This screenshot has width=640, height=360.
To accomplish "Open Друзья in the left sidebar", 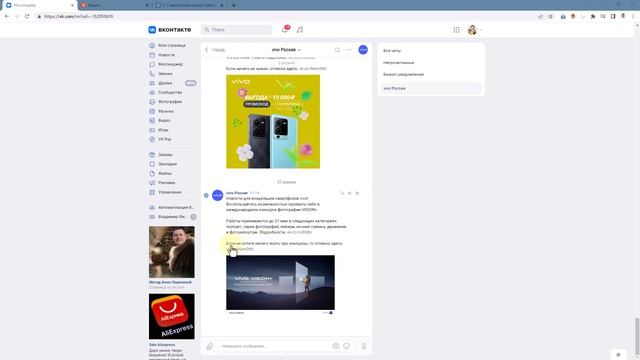I will click(165, 83).
